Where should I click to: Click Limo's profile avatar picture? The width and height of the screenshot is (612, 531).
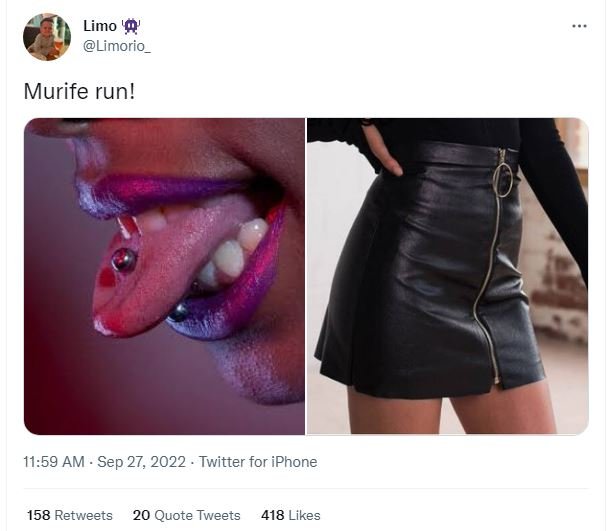click(x=47, y=37)
